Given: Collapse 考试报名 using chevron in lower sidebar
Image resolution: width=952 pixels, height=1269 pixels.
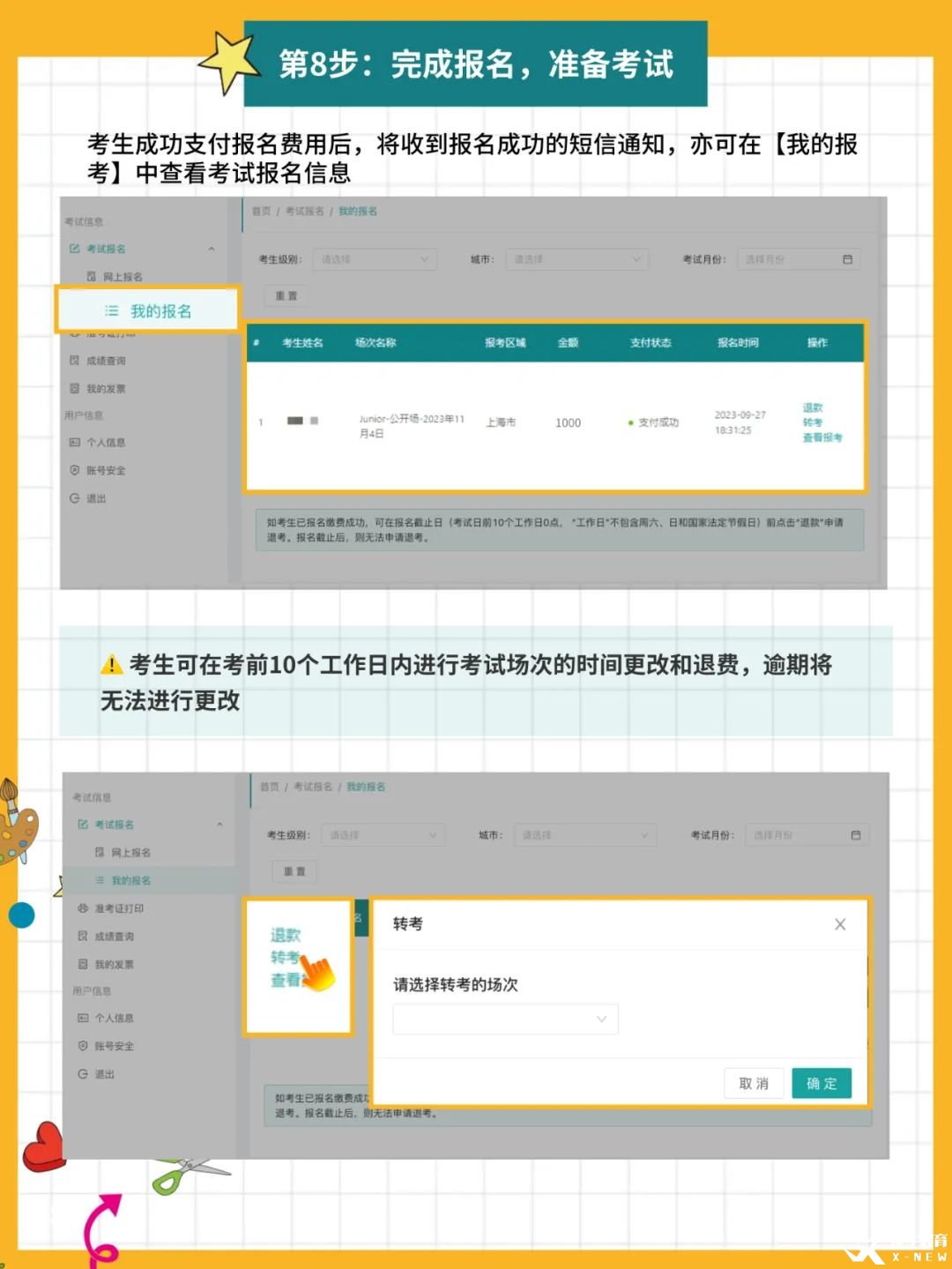Looking at the screenshot, I should 219,825.
